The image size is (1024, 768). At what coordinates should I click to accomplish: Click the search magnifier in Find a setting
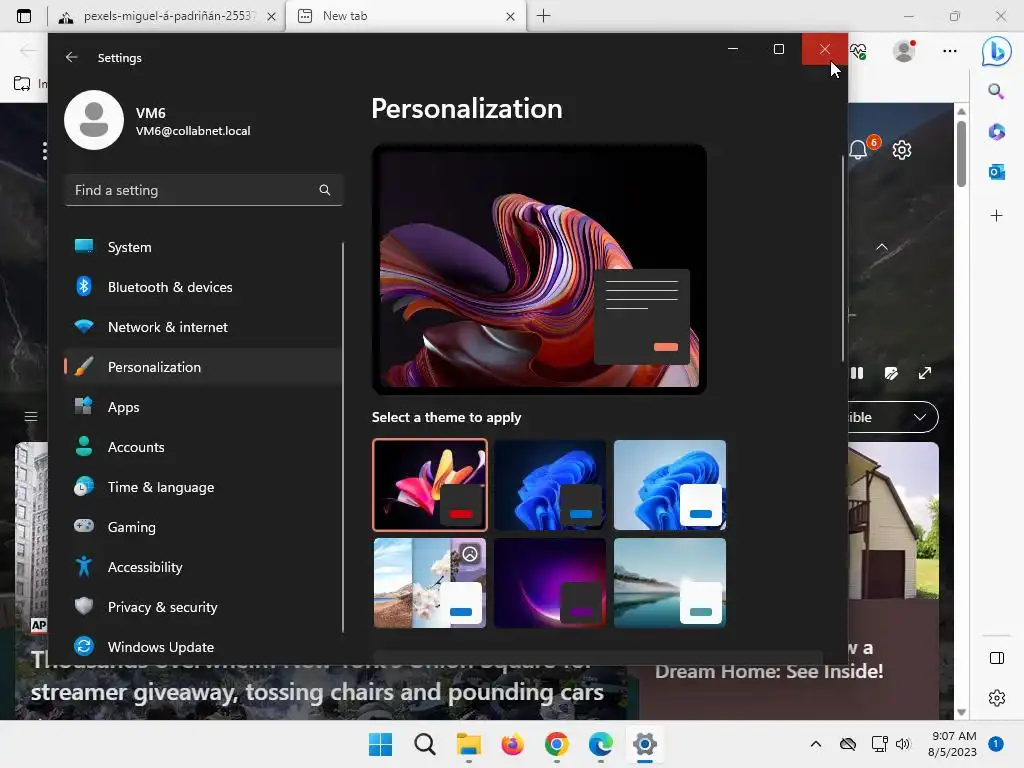coord(325,190)
